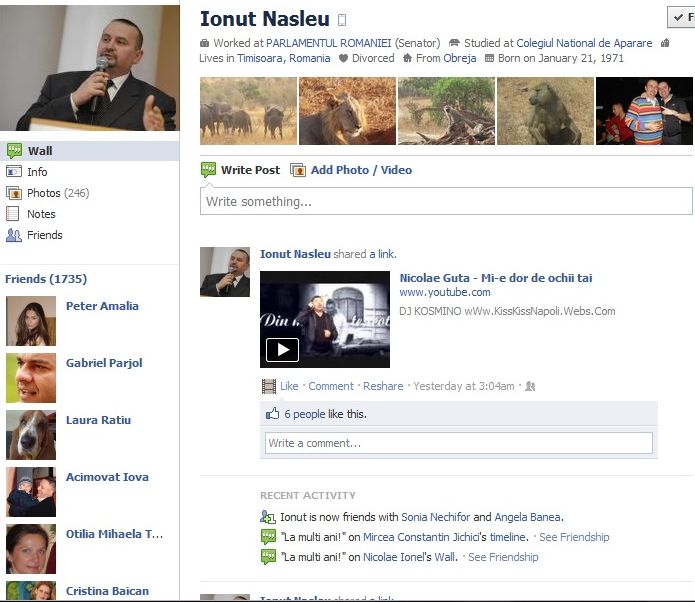695x602 pixels.
Task: Click comment icon beside Nicolae Ionel's Wall activity
Action: [268, 557]
